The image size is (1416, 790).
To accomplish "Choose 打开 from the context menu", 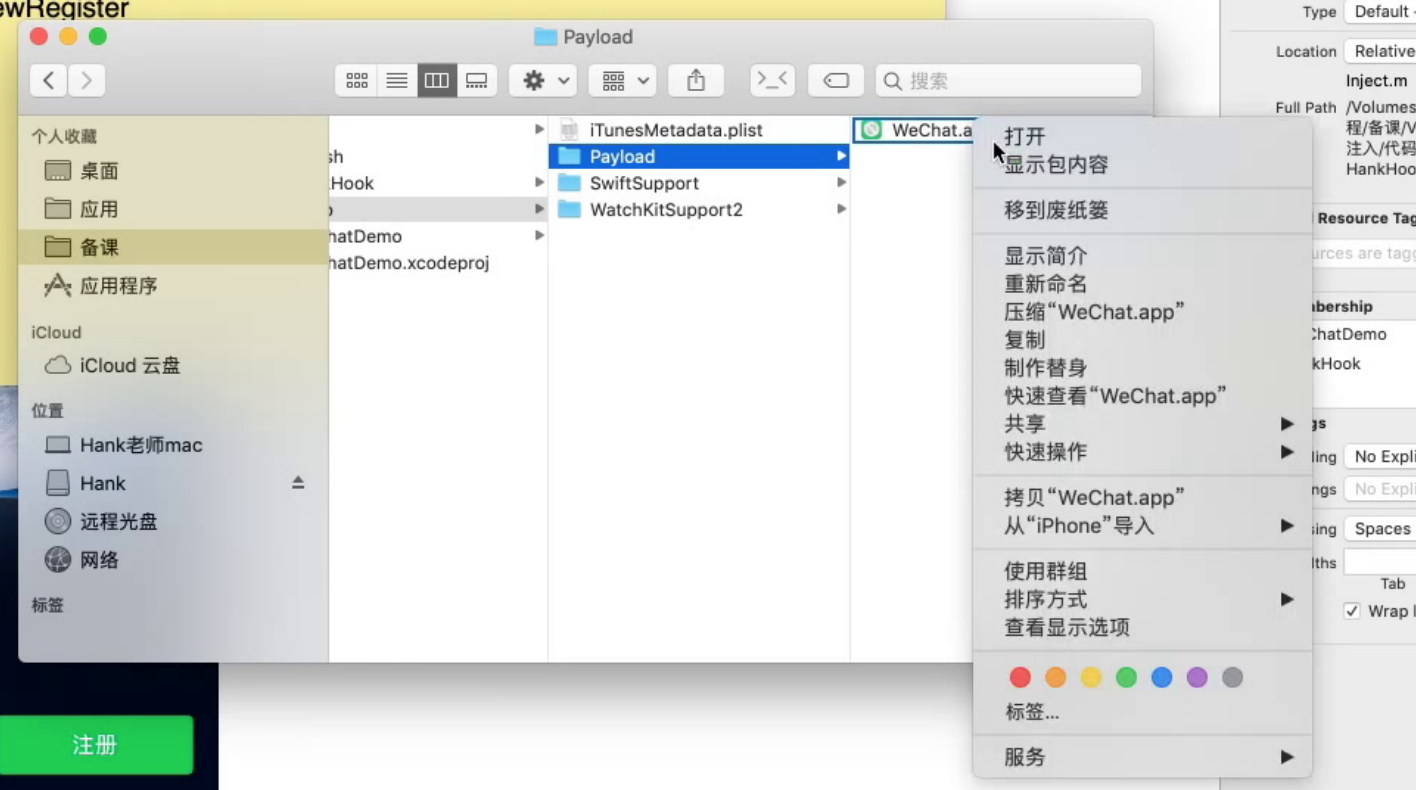I will (x=1142, y=137).
